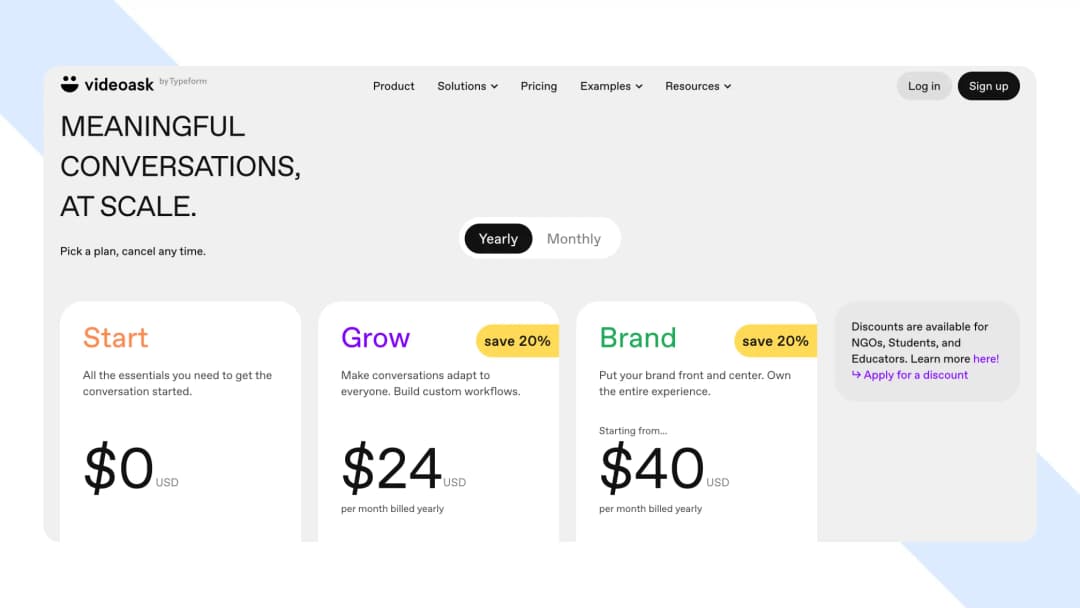Viewport: 1080px width, 608px height.
Task: Click the Grow plan title
Action: click(x=376, y=339)
